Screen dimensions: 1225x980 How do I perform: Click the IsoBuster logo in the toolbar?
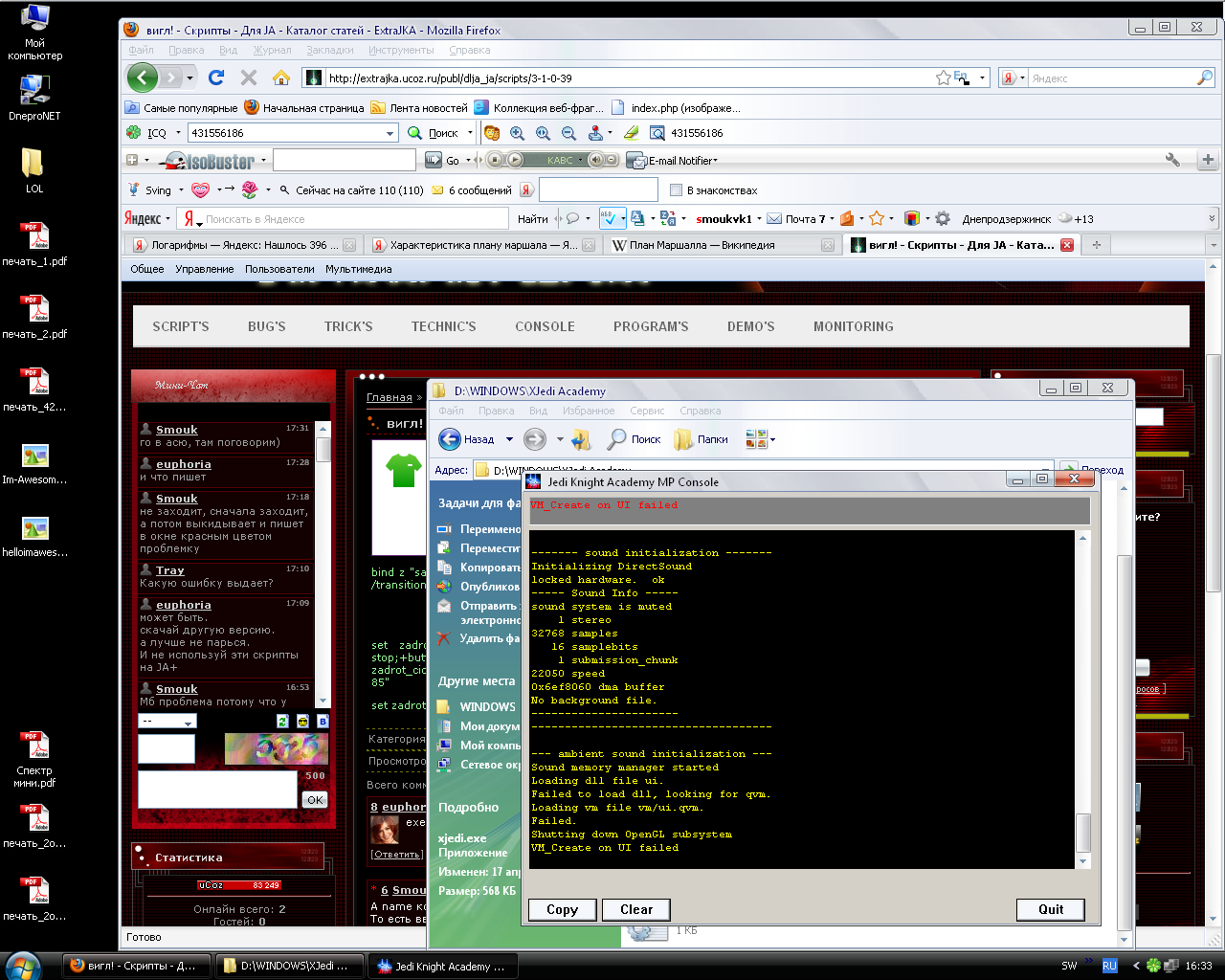tap(210, 160)
